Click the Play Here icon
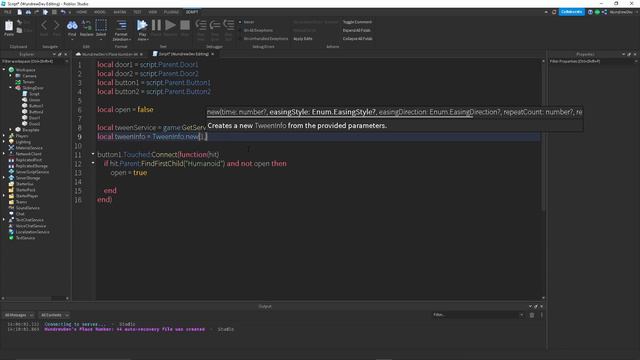 [142, 25]
